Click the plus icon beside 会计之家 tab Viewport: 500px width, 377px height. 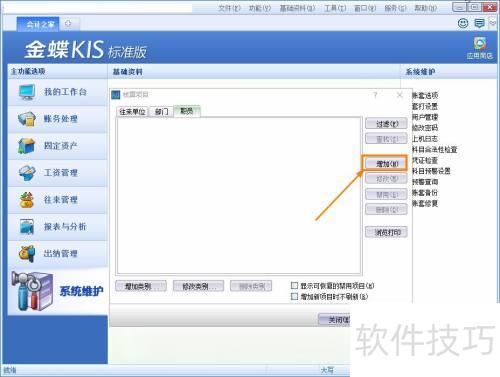click(68, 23)
